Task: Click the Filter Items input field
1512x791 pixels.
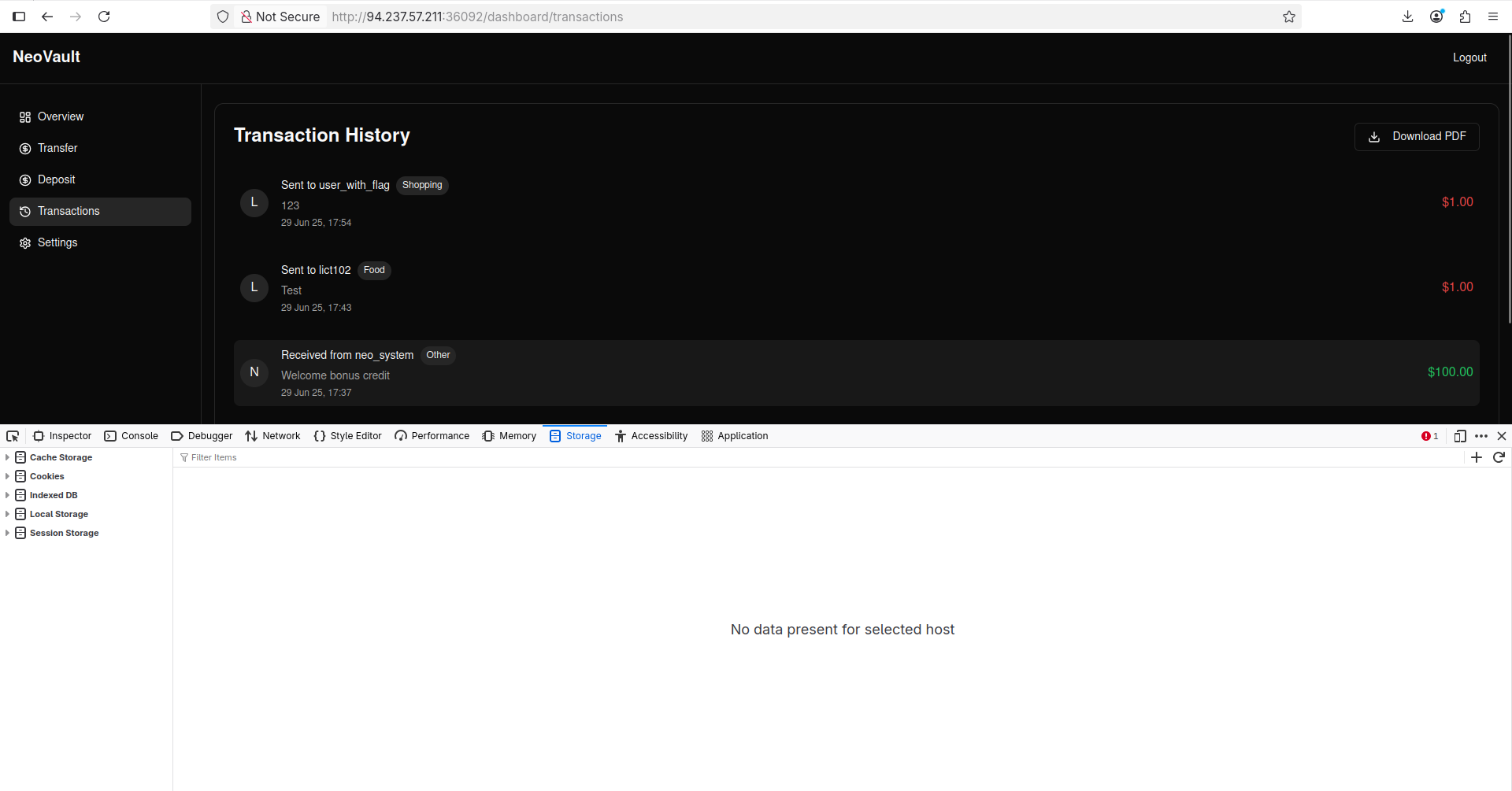Action: point(819,457)
